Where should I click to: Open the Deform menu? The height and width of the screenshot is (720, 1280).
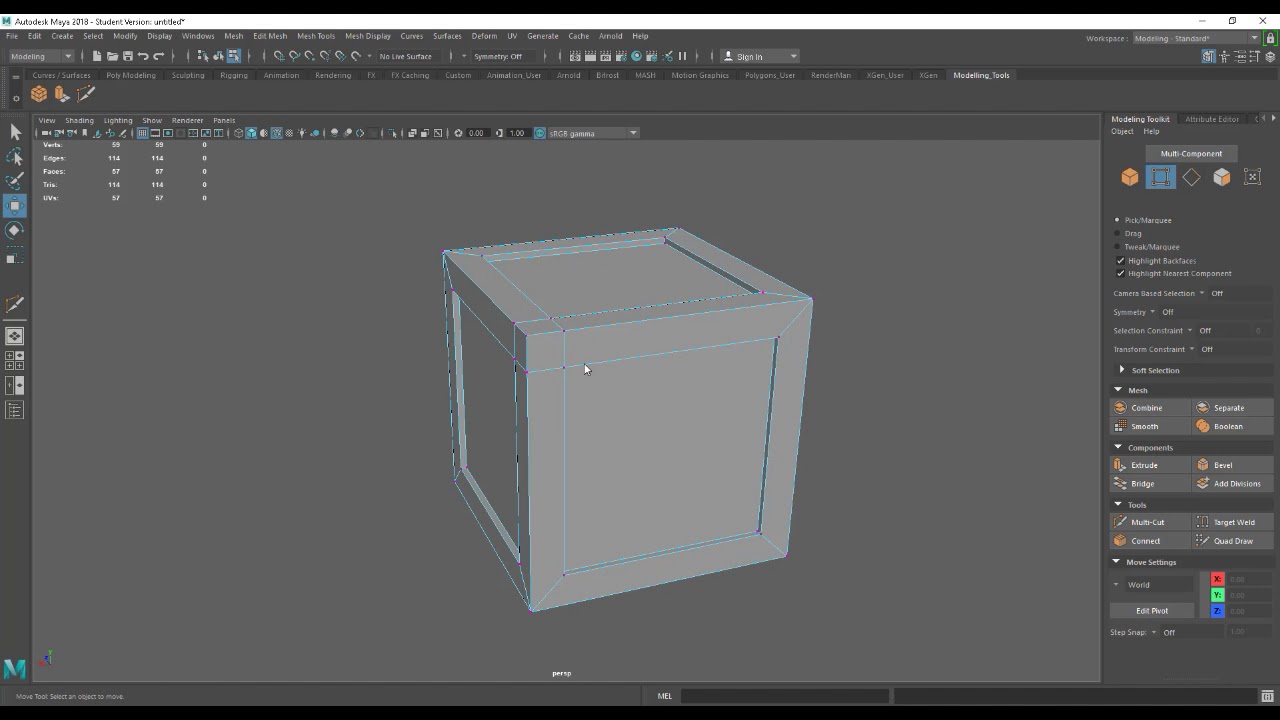coord(484,36)
